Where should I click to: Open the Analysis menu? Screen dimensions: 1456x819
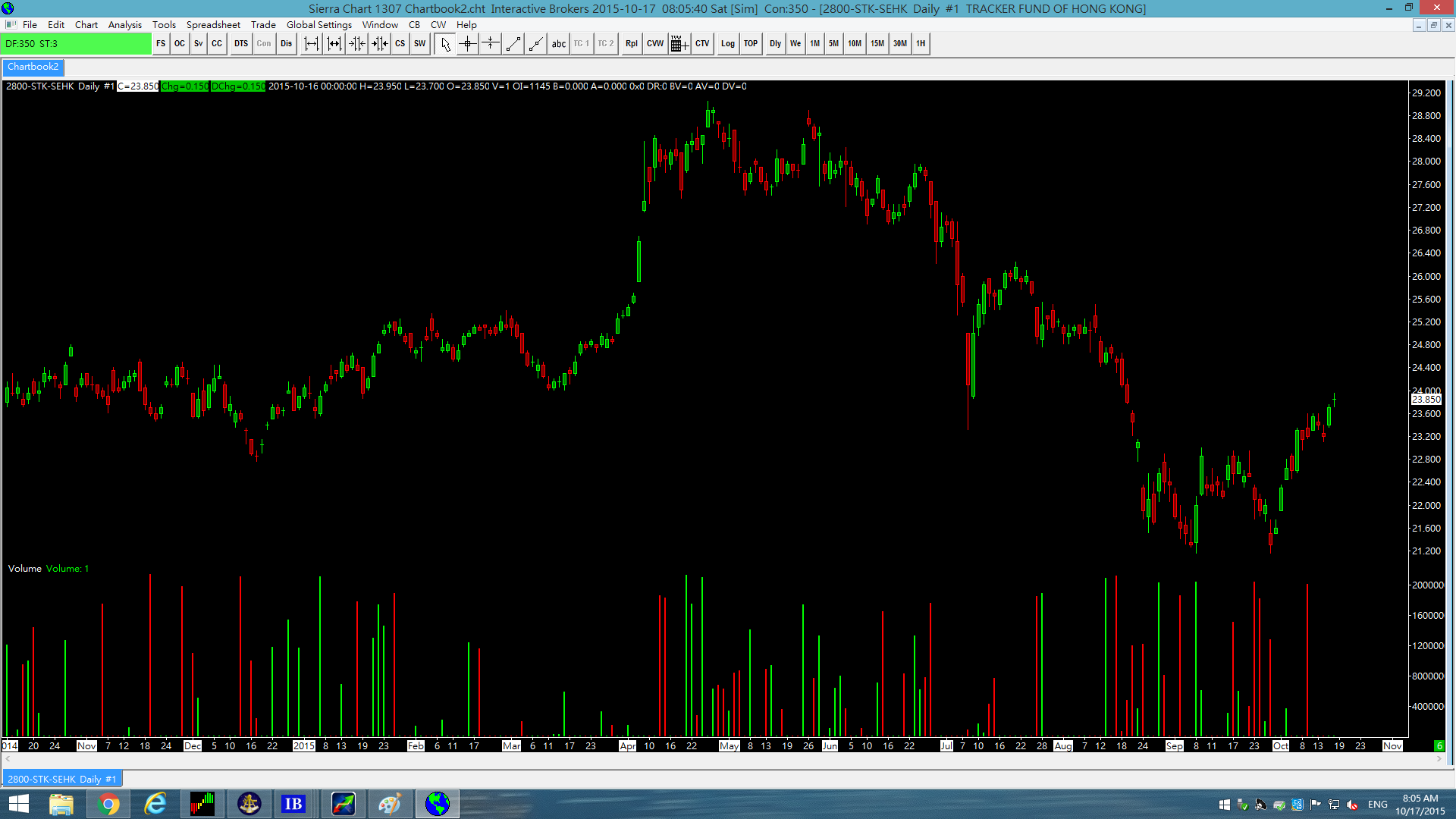click(124, 24)
